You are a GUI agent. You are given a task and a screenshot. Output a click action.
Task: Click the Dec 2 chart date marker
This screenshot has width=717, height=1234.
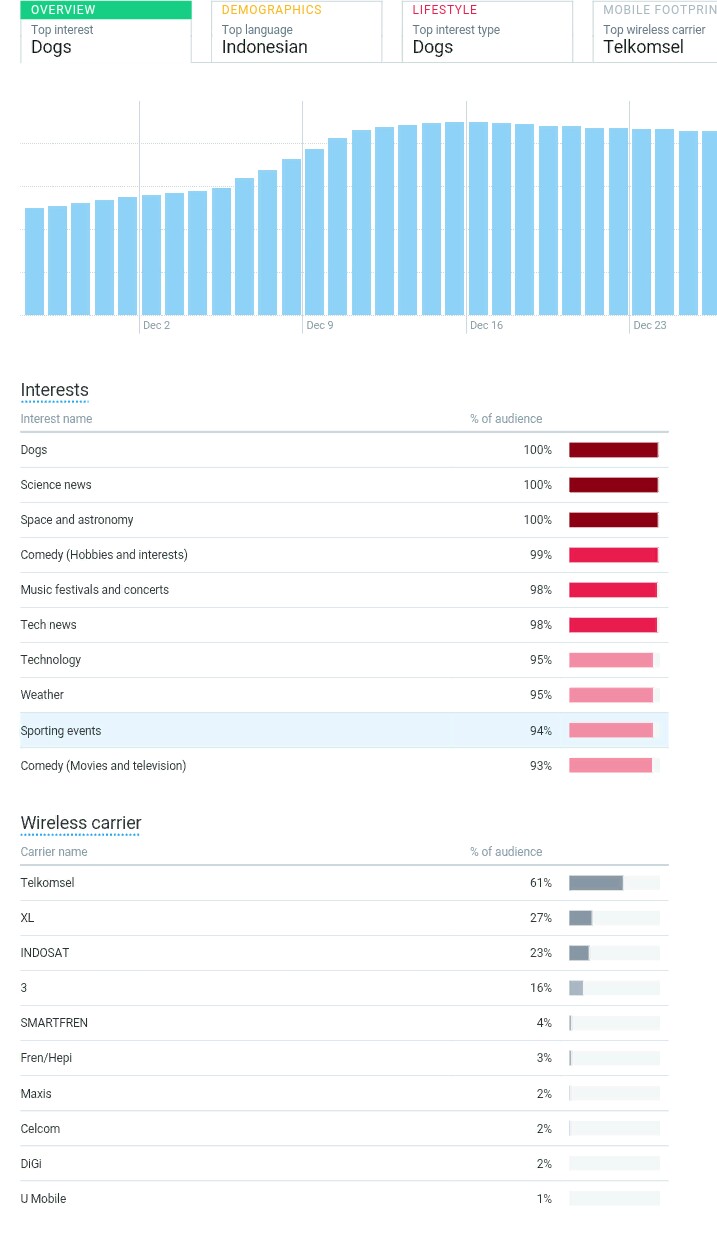click(x=156, y=325)
